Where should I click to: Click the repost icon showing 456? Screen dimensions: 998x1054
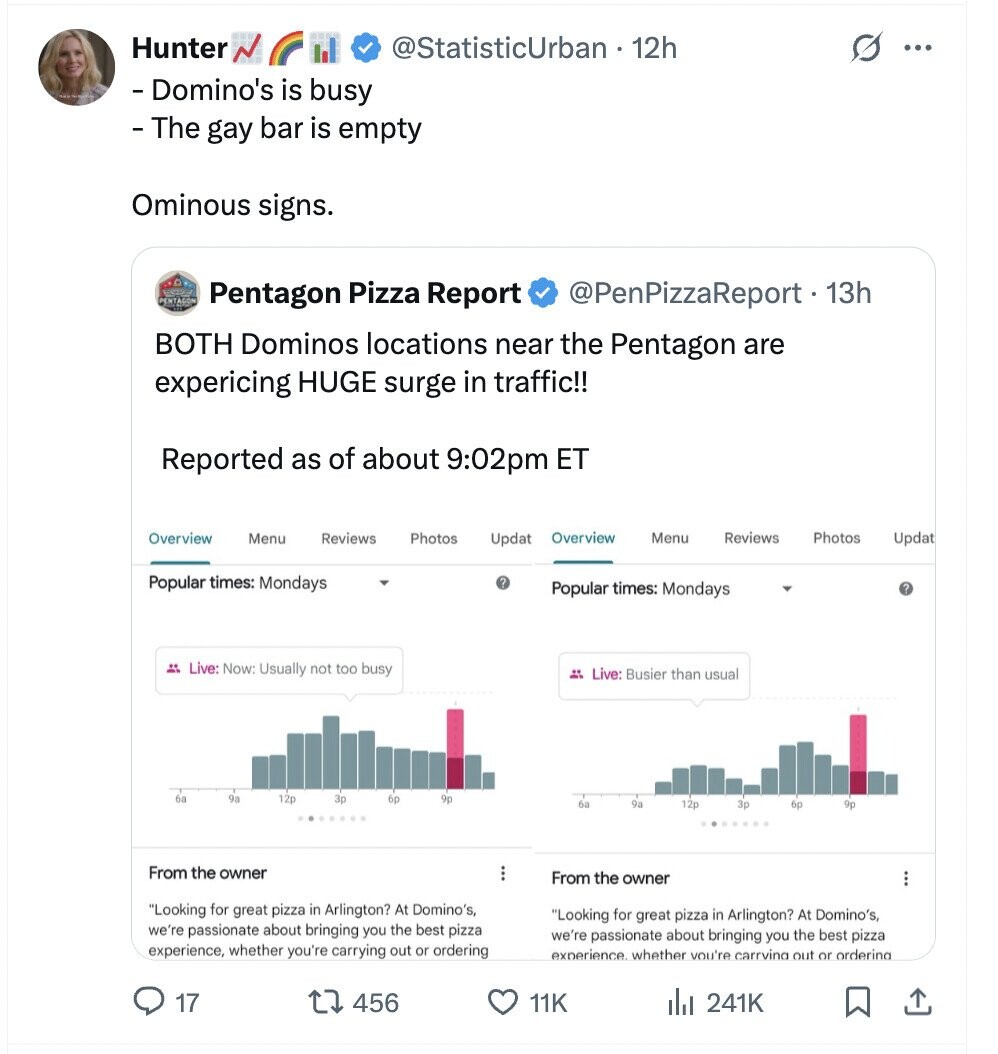326,1002
